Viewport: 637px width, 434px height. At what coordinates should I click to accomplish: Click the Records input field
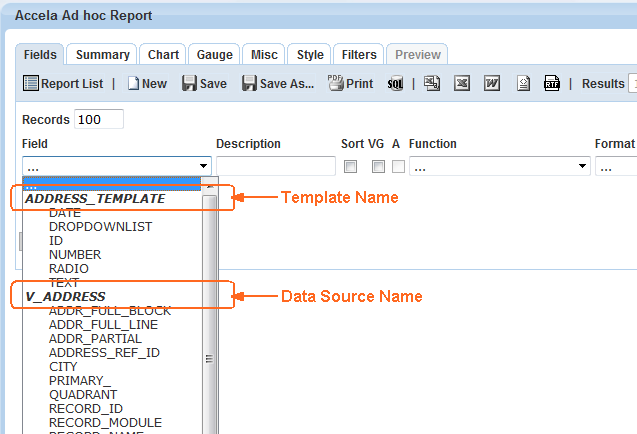[98, 120]
